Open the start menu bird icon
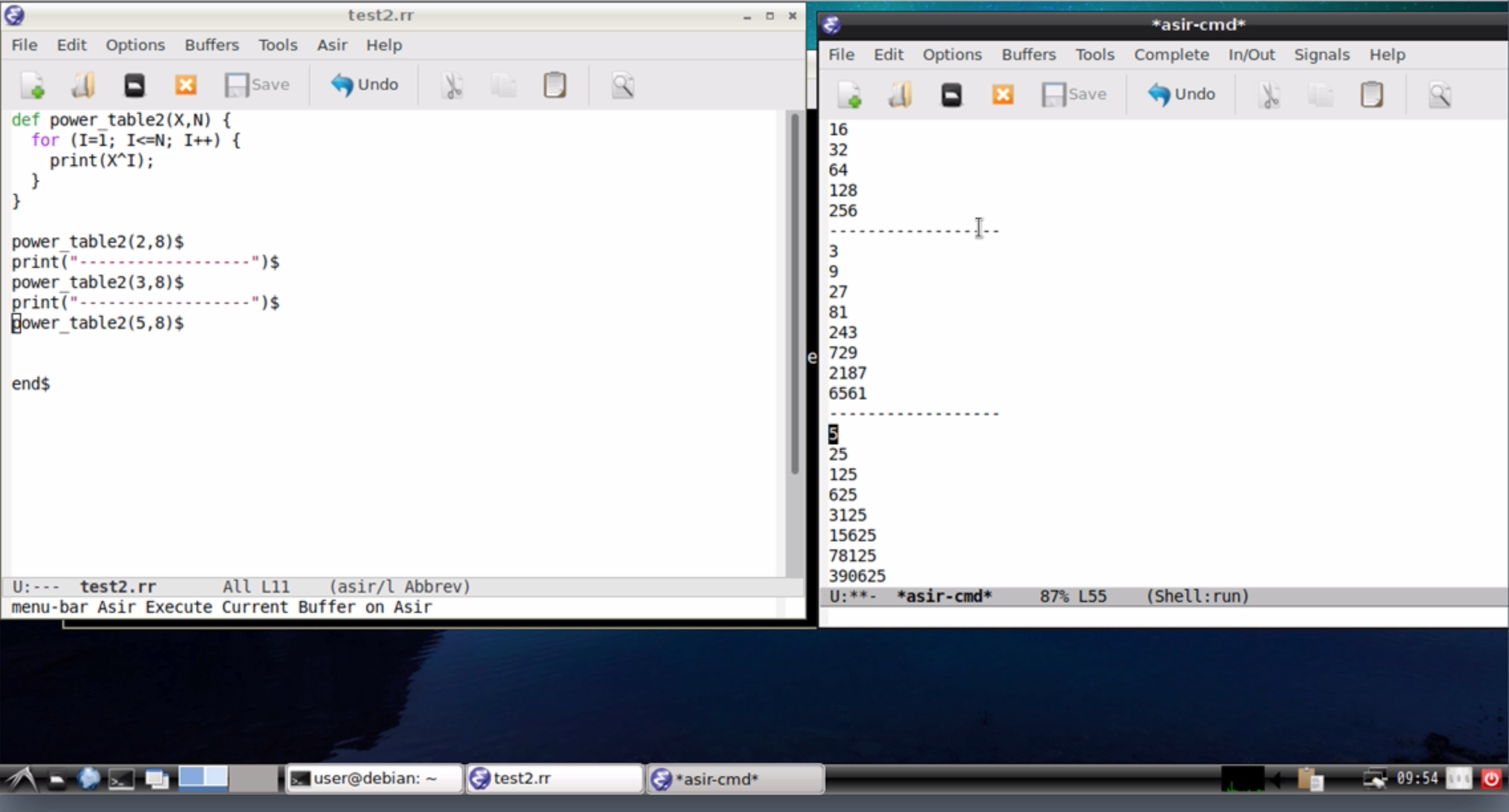 tap(21, 779)
